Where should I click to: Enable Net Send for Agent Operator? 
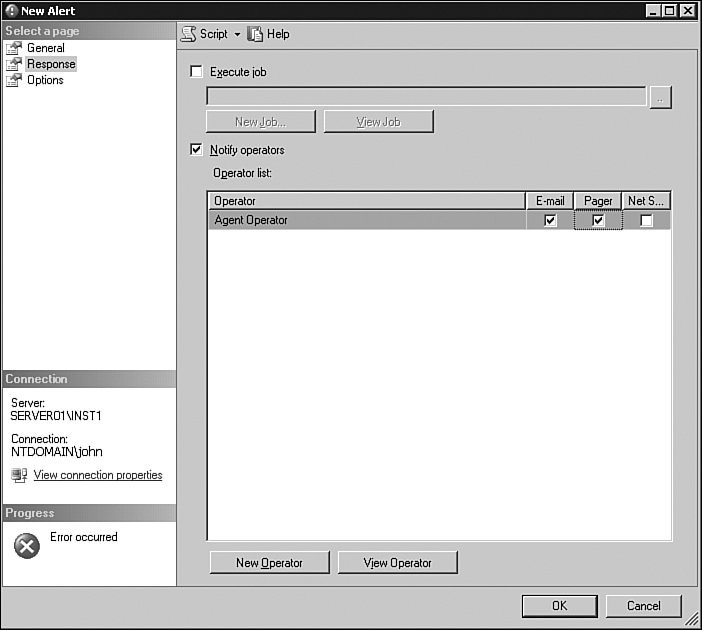pos(646,220)
